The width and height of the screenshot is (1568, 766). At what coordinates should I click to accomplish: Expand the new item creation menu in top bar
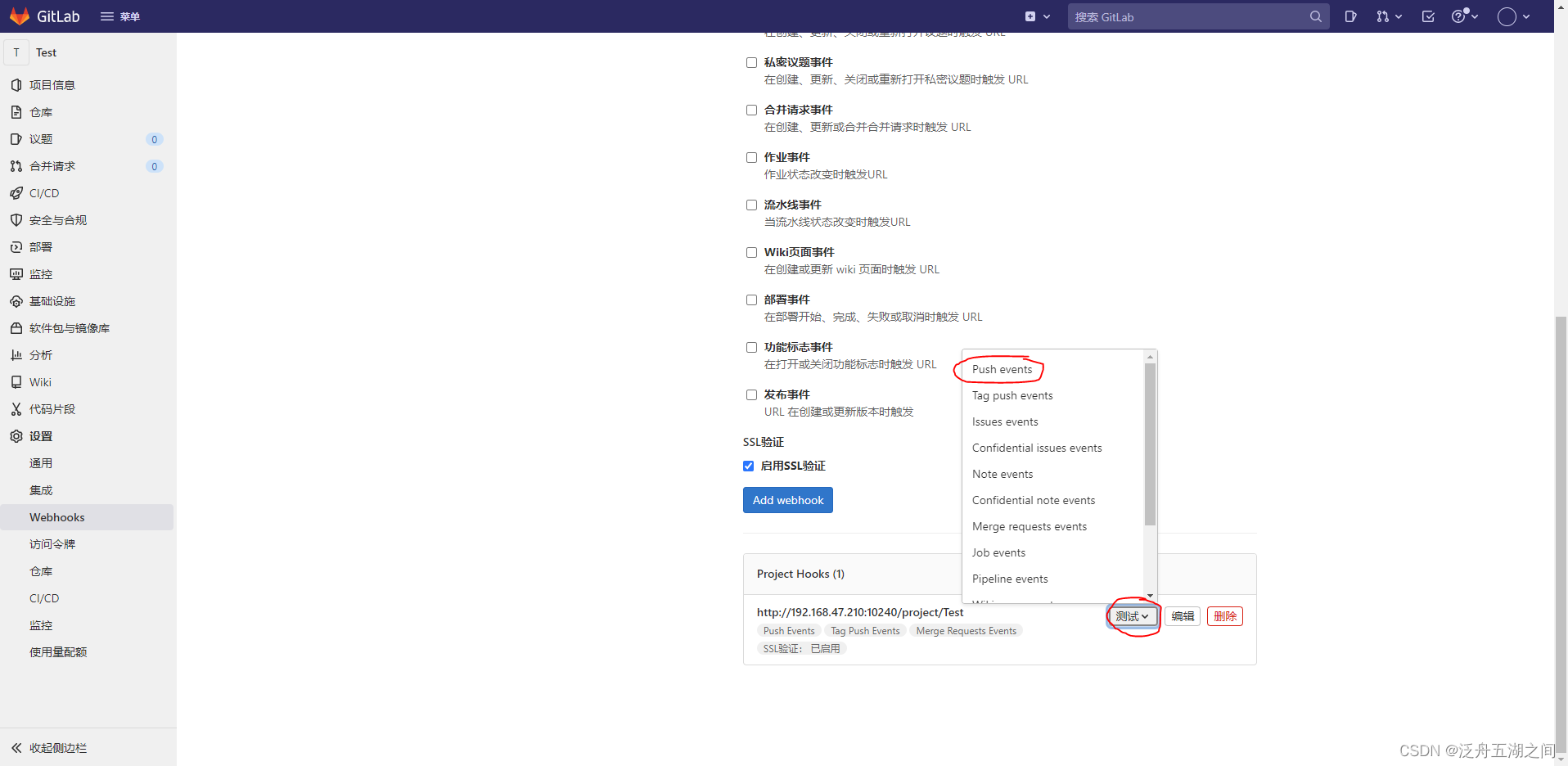point(1036,16)
